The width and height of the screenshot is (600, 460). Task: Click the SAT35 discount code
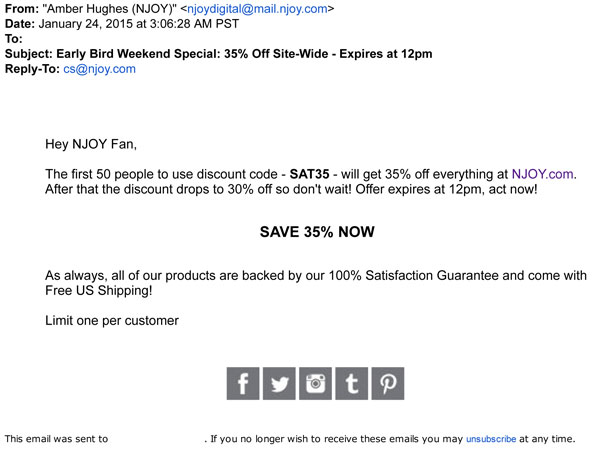point(310,174)
